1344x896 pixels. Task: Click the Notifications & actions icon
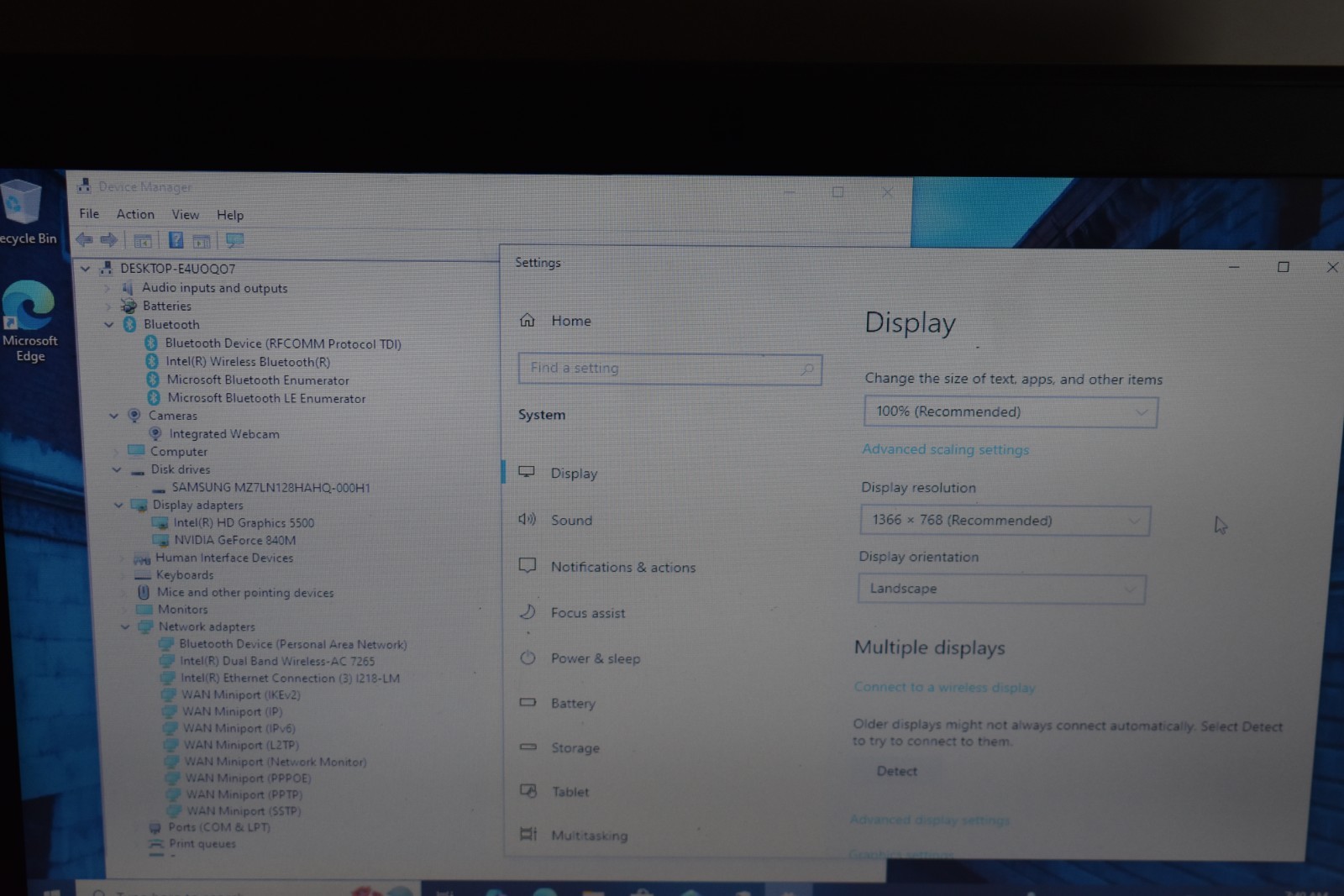528,565
